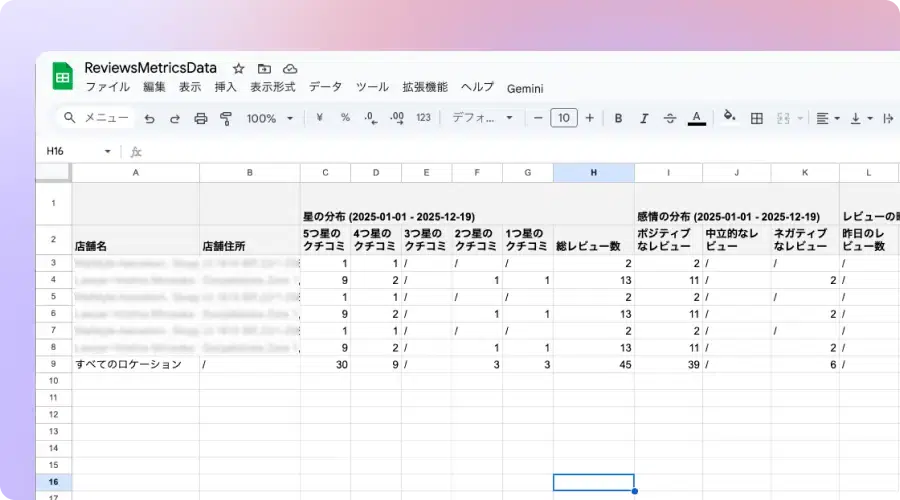This screenshot has height=500, width=900.
Task: Click the undo arrow
Action: 150,118
